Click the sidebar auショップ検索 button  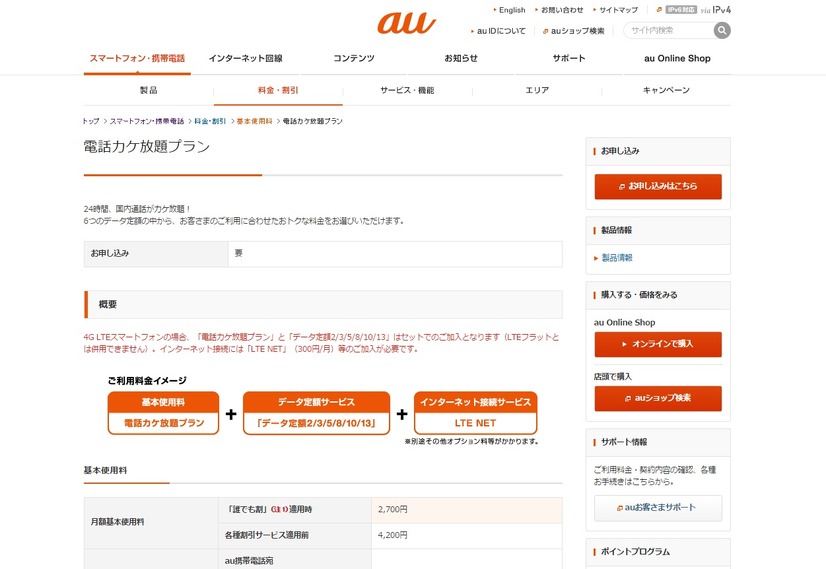point(658,398)
